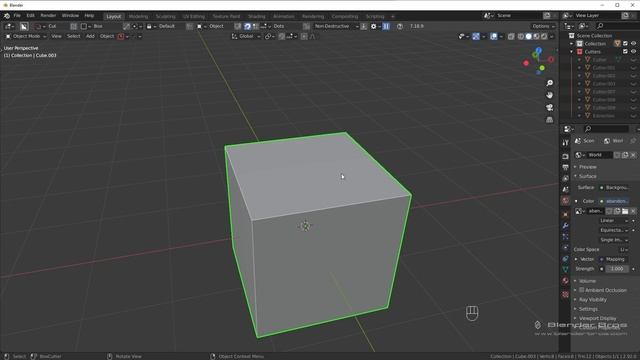The height and width of the screenshot is (360, 640).
Task: Click the pan view hand icon
Action: pos(550,95)
